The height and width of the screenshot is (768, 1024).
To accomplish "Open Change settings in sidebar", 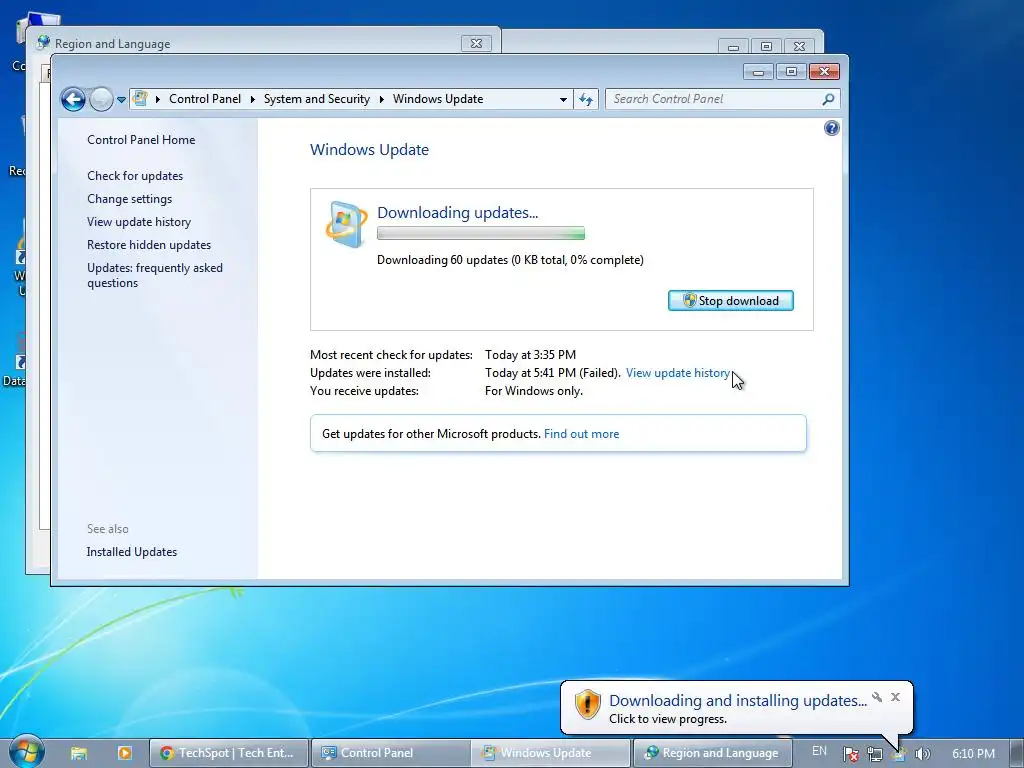I will pyautogui.click(x=129, y=199).
